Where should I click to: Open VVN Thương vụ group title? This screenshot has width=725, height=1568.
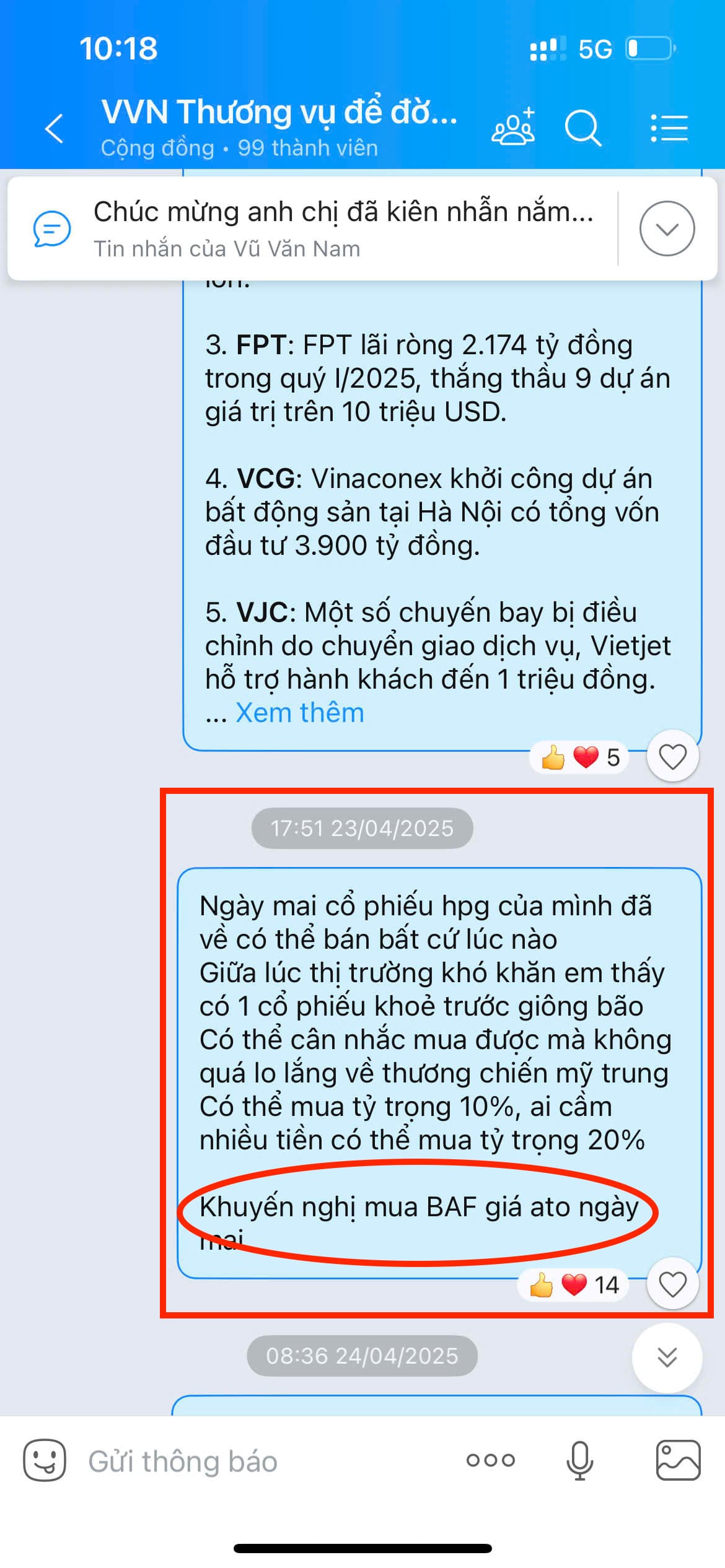pyautogui.click(x=280, y=112)
